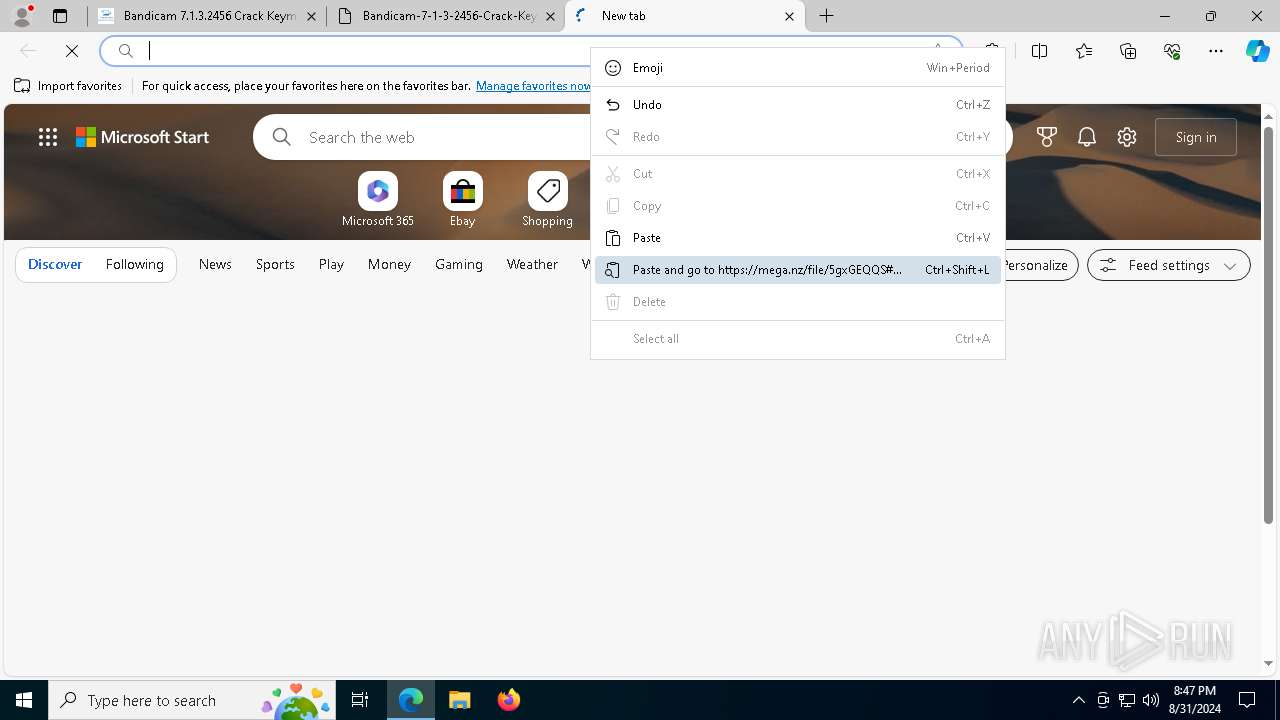Open Microsoft 365 quick link
The height and width of the screenshot is (720, 1280).
pyautogui.click(x=378, y=200)
